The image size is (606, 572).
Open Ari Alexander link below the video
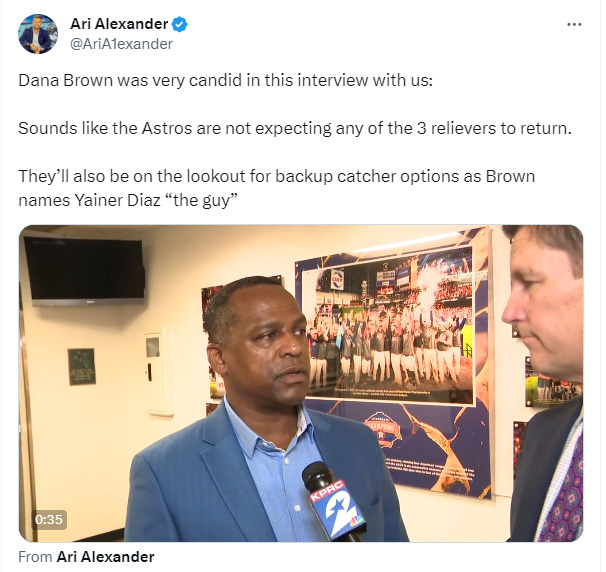[x=106, y=557]
